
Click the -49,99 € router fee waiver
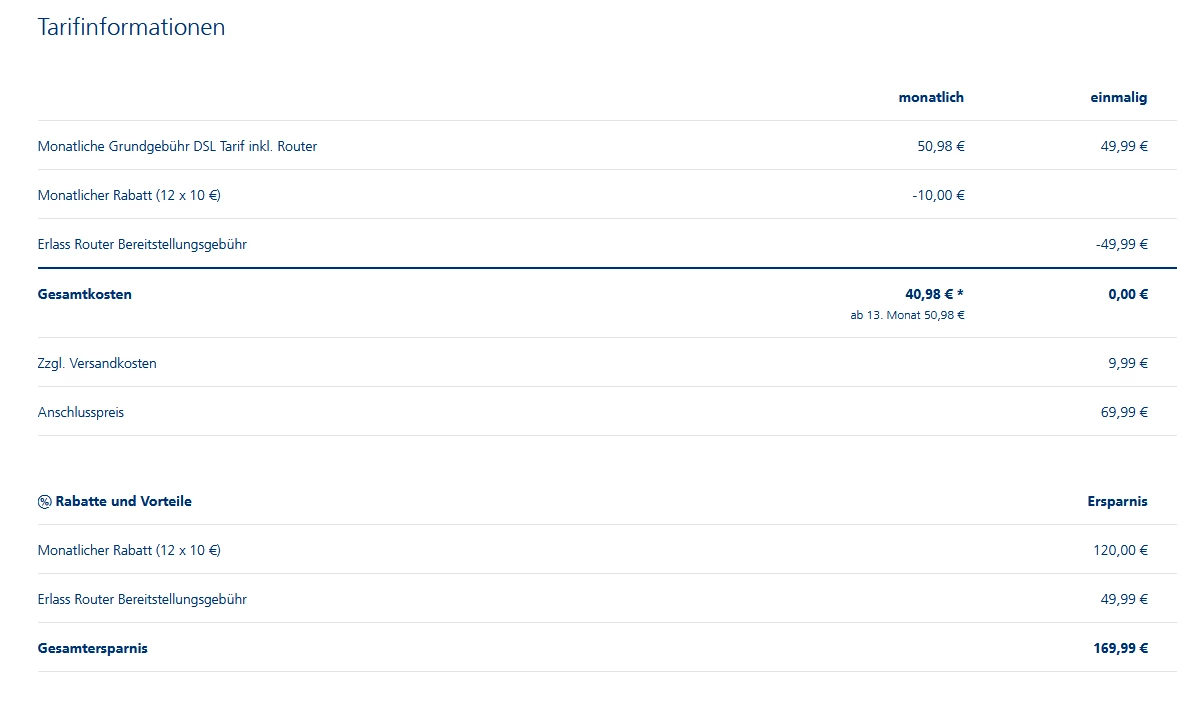(x=1121, y=244)
